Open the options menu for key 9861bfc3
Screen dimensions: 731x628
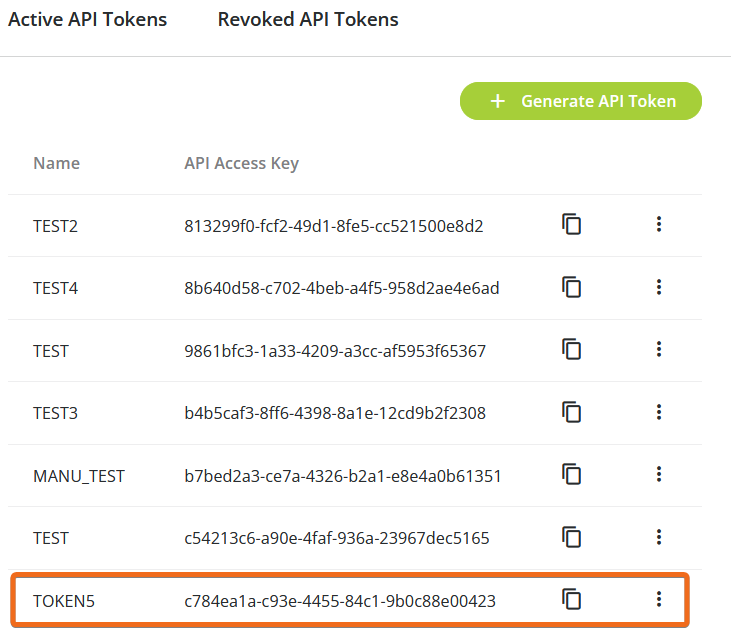(659, 349)
